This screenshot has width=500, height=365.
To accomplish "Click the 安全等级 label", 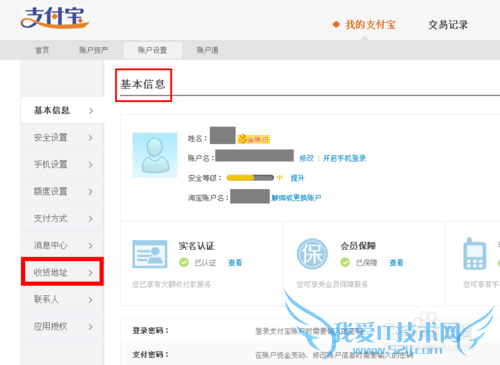I will tap(204, 178).
